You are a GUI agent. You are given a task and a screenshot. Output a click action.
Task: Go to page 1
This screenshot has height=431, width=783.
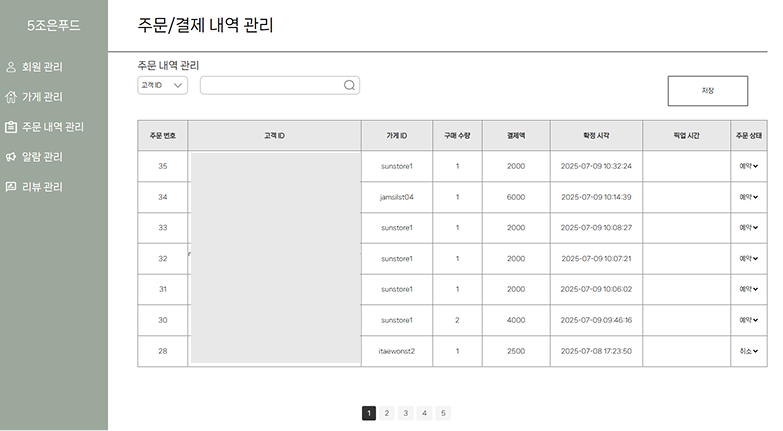pos(369,413)
